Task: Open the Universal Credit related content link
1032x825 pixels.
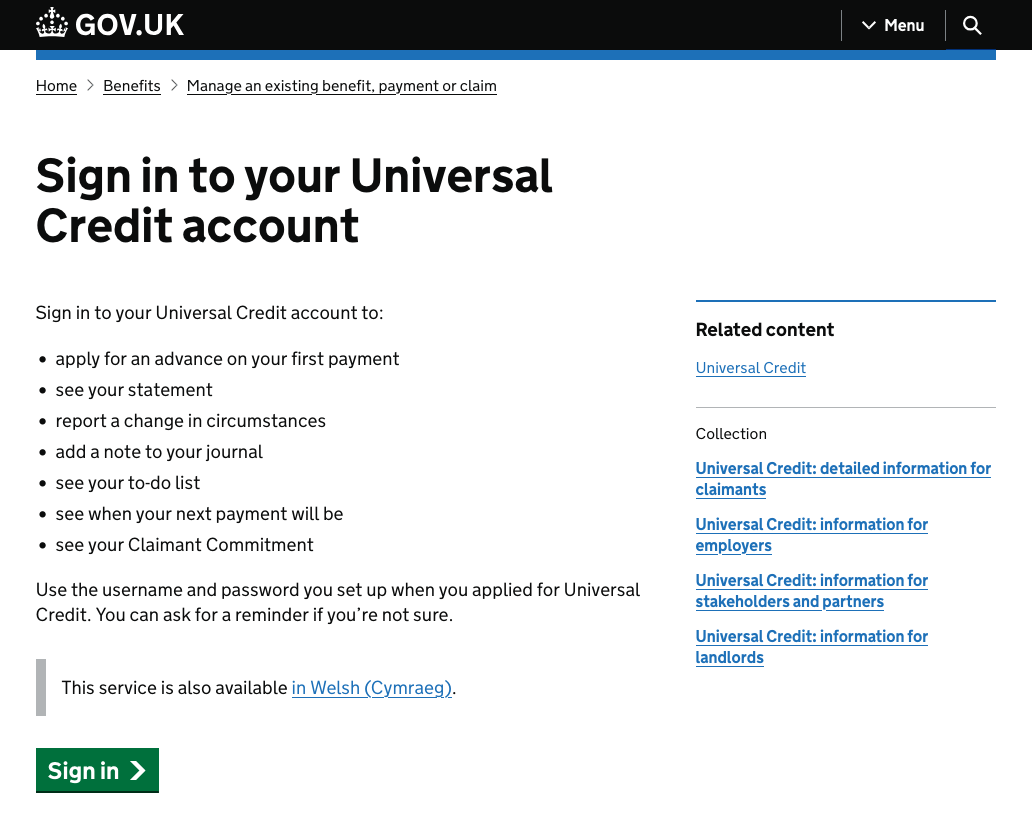Action: (750, 368)
